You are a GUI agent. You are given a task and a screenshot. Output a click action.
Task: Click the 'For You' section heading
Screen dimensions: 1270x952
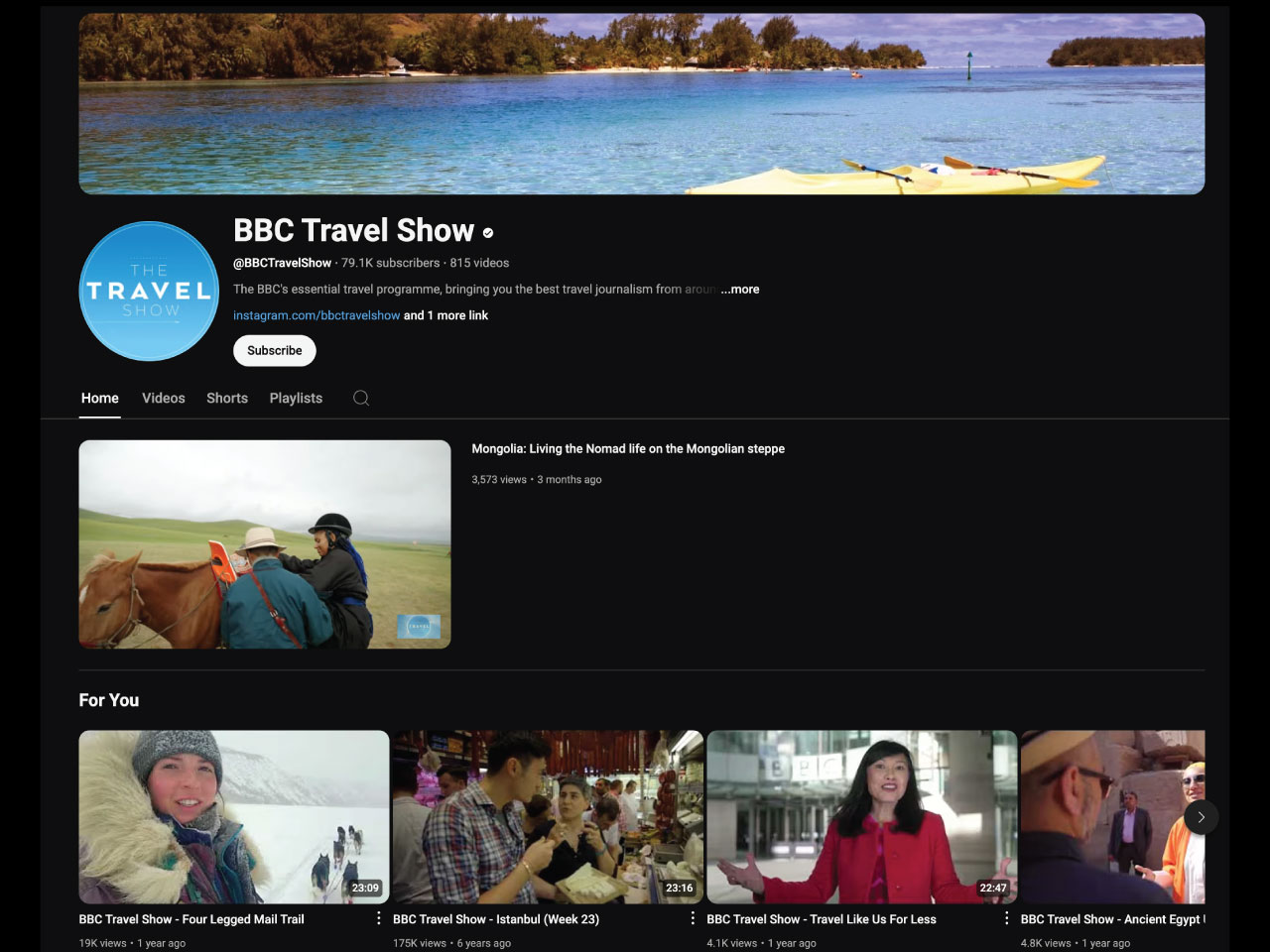coord(109,700)
